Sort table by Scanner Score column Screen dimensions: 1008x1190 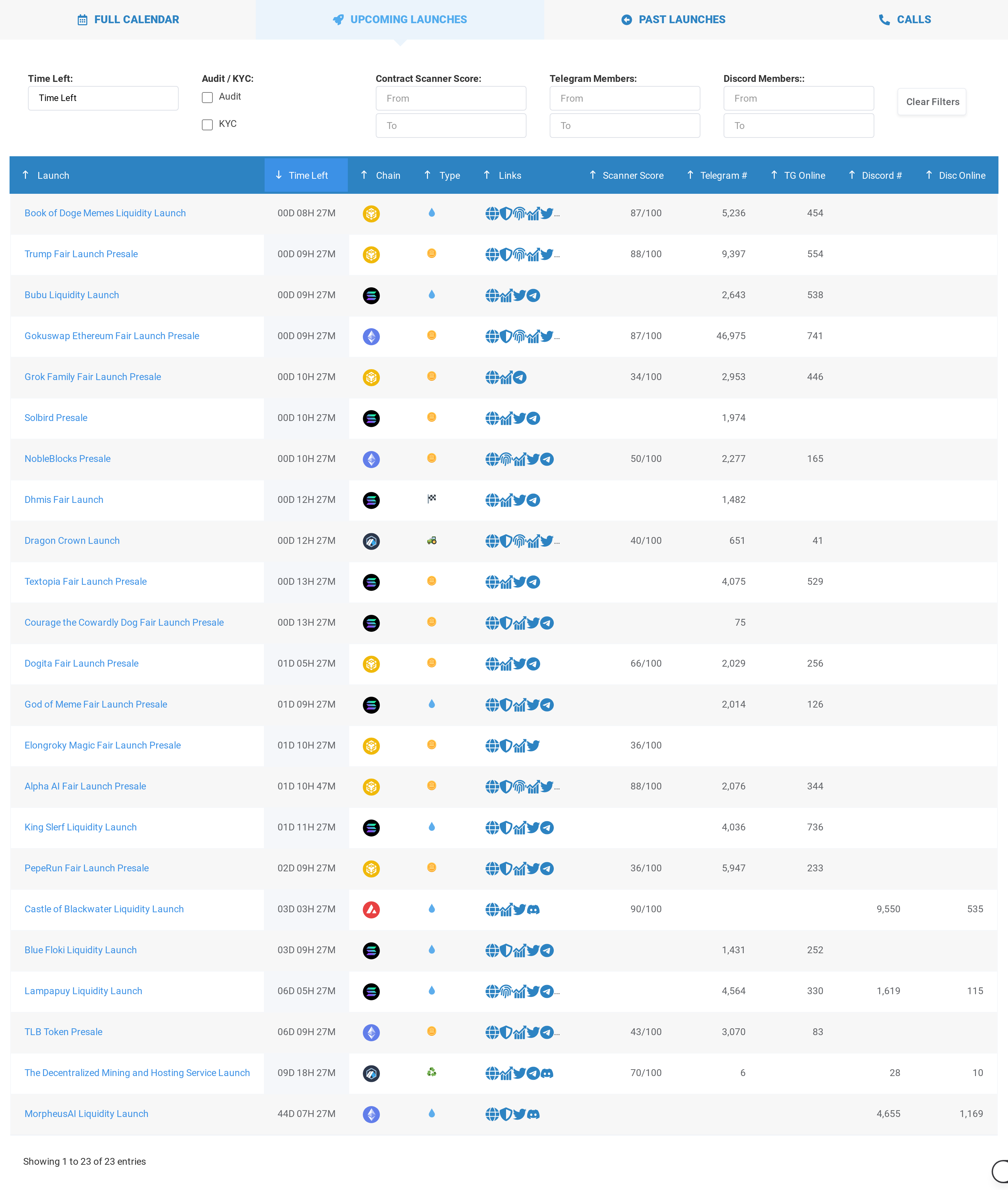click(x=627, y=175)
